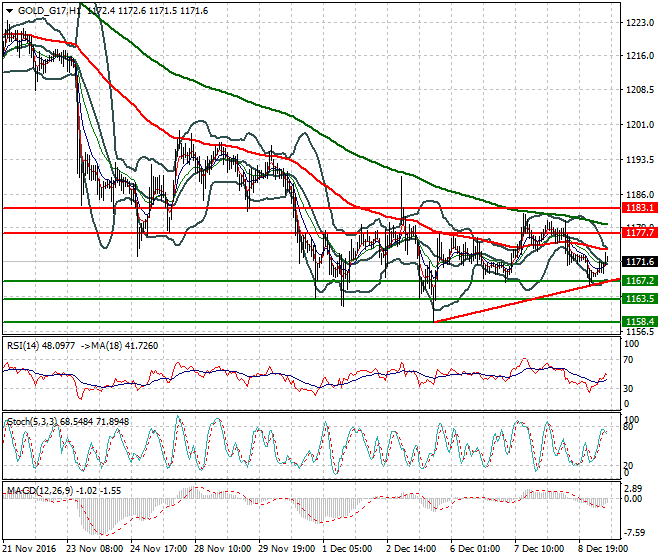660x560 pixels.
Task: Click the RSI(14) 48.0977 indicator label
Action: (41, 346)
